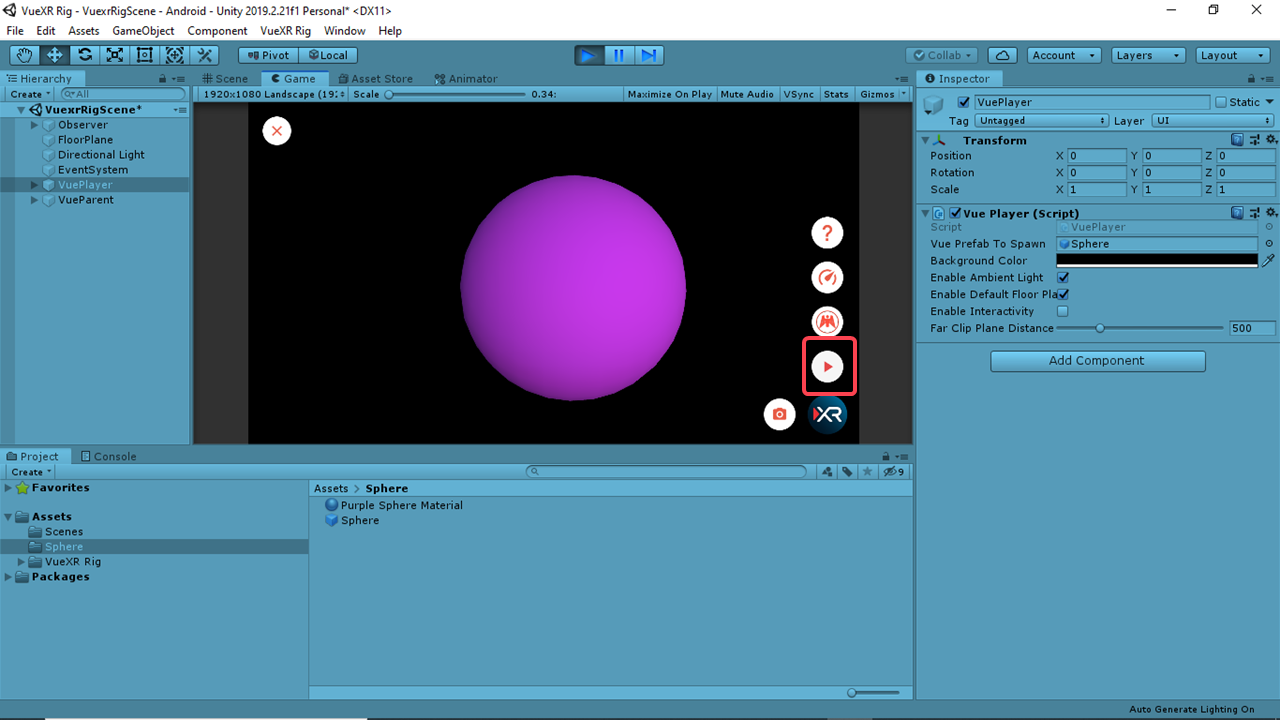Select the Rotate tool icon

(x=85, y=56)
